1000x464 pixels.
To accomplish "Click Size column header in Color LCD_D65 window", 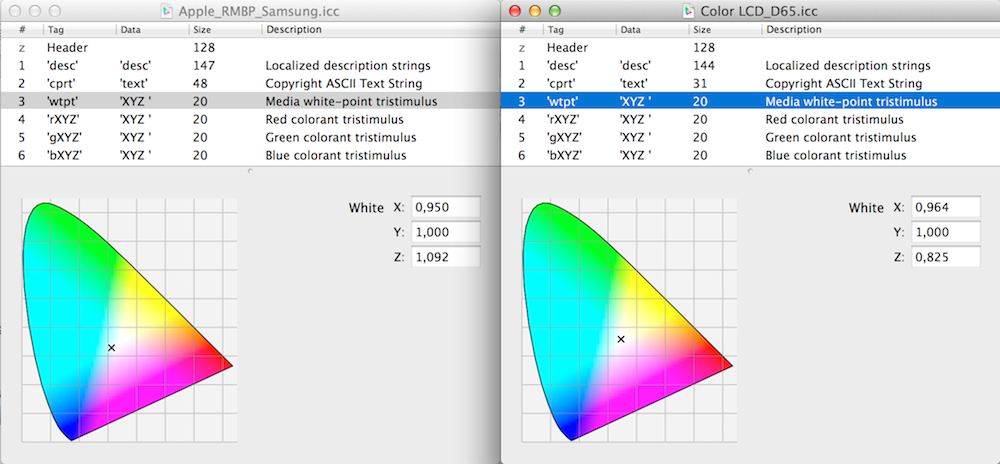I will [x=725, y=30].
